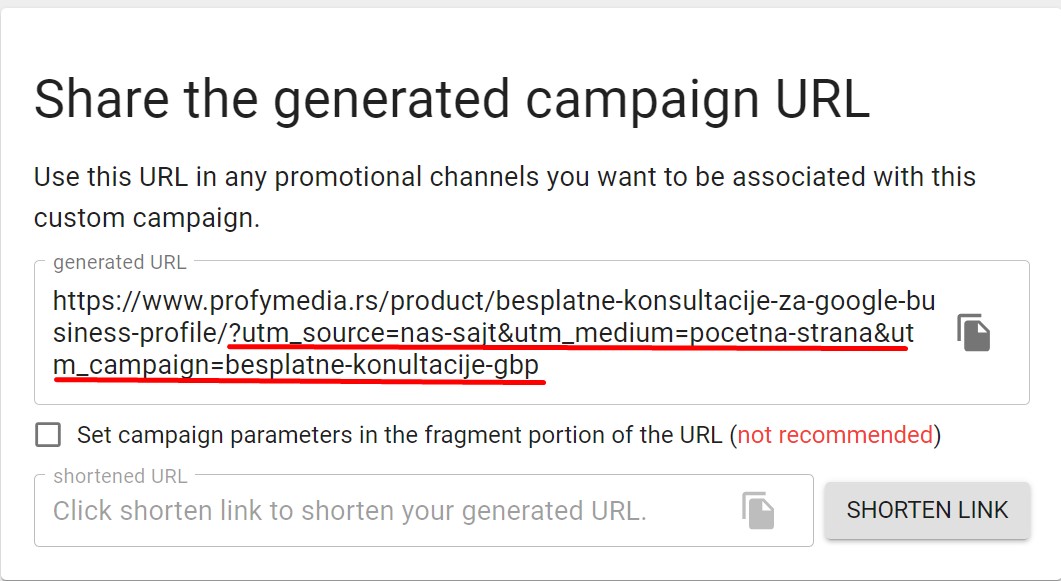Viewport: 1061px width, 581px height.
Task: Focus the shortened URL placeholder field
Action: tap(350, 511)
